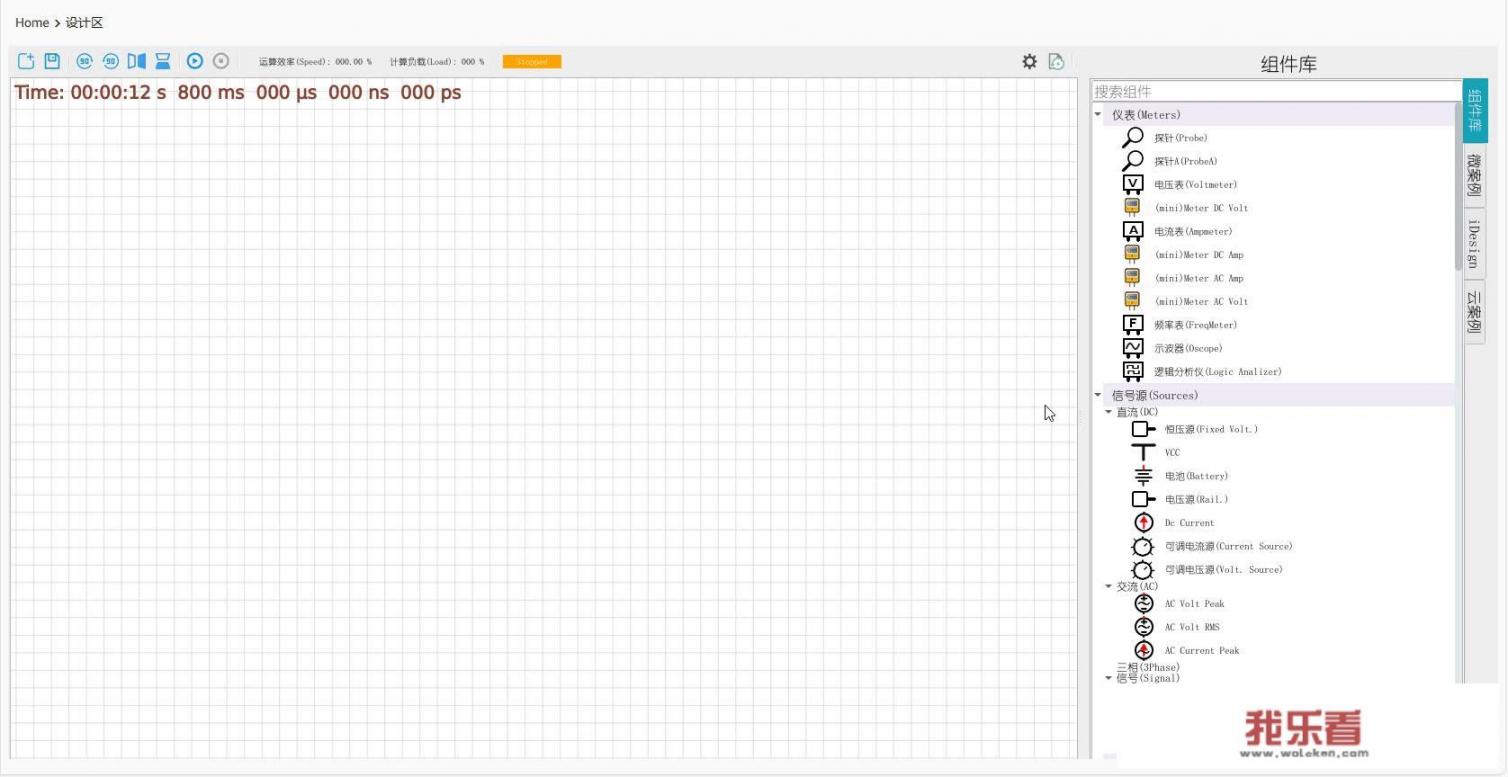Click the orange Stopped status indicator
The width and height of the screenshot is (1508, 777).
[x=532, y=61]
